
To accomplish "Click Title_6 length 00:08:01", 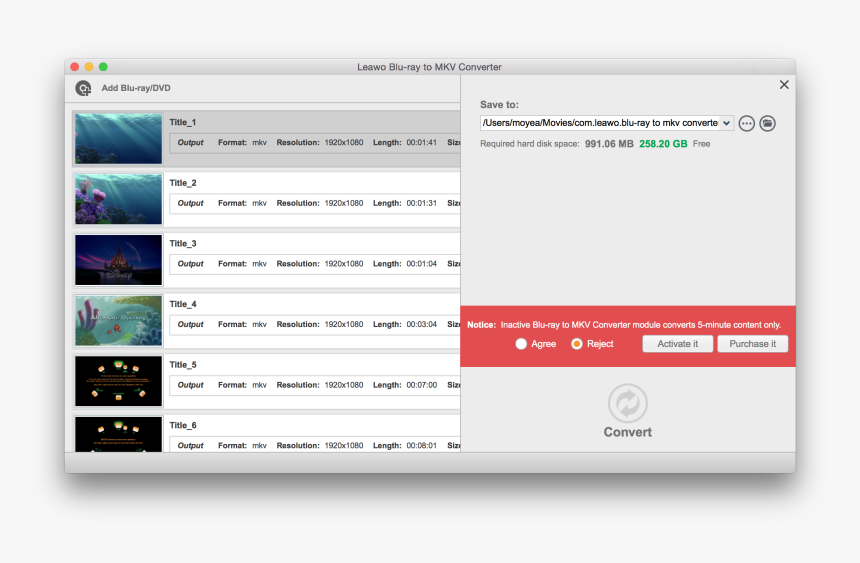I will tap(421, 446).
